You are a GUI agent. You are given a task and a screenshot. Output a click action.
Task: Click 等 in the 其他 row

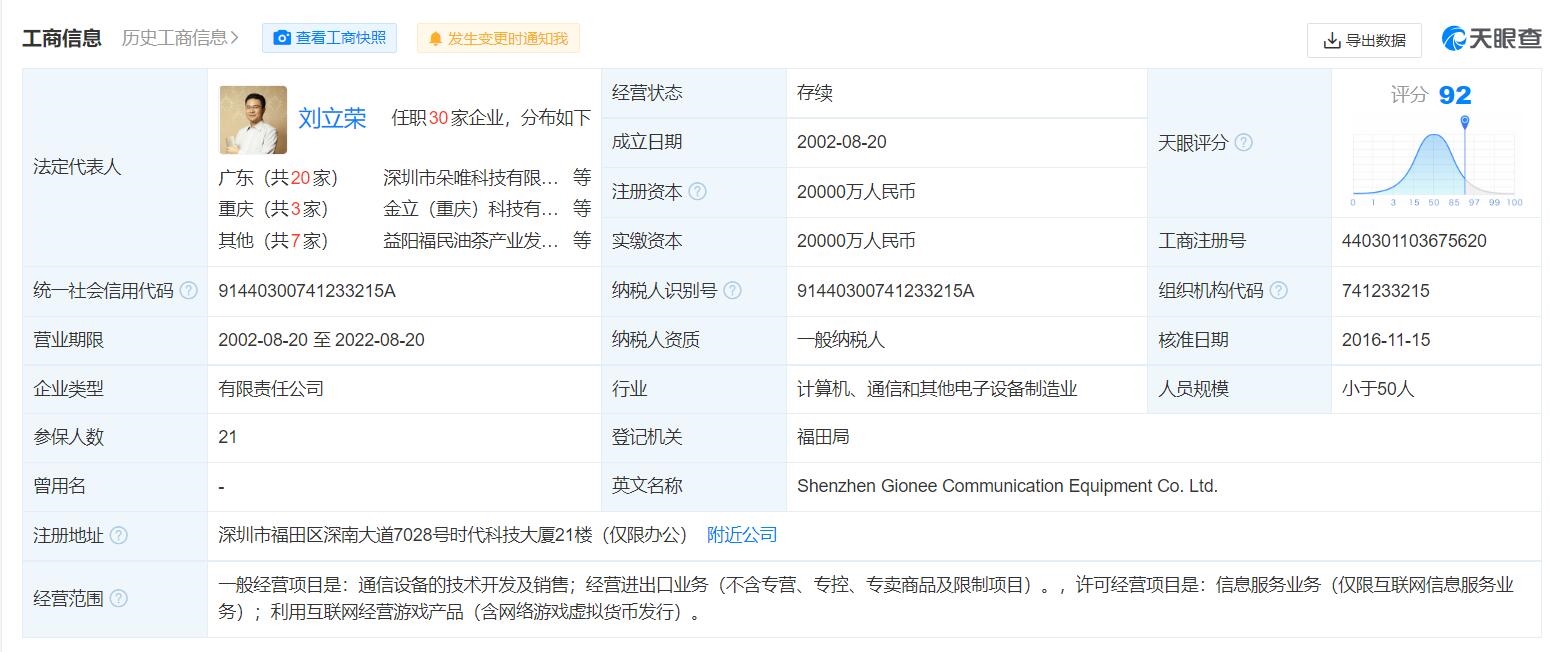pos(582,241)
